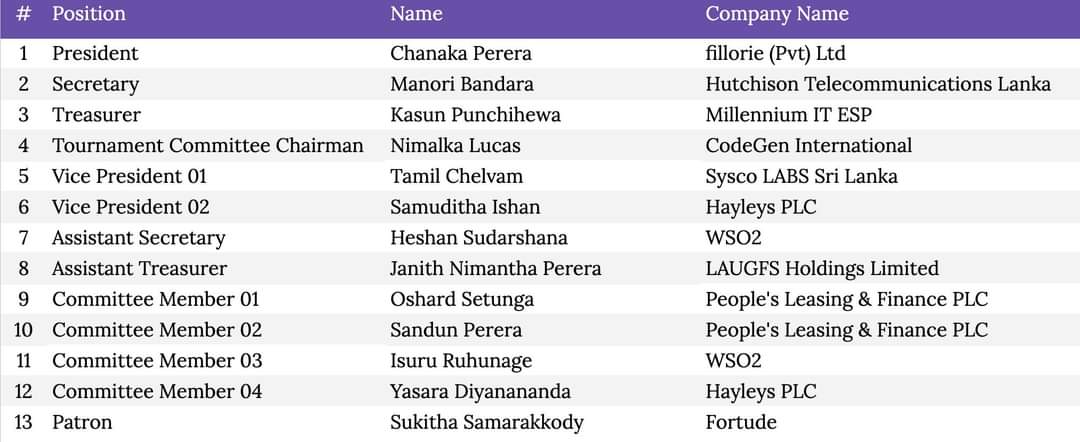The image size is (1080, 442).
Task: Click the Position column header
Action: tap(89, 14)
